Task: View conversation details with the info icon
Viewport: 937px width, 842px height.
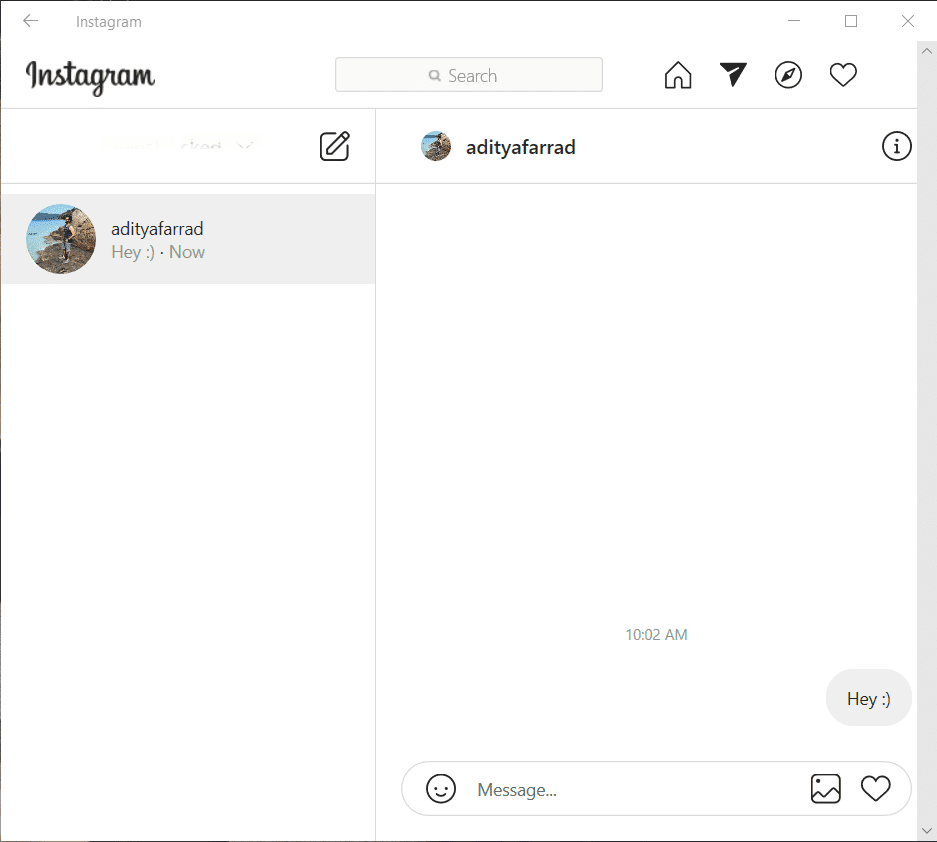Action: (x=896, y=146)
